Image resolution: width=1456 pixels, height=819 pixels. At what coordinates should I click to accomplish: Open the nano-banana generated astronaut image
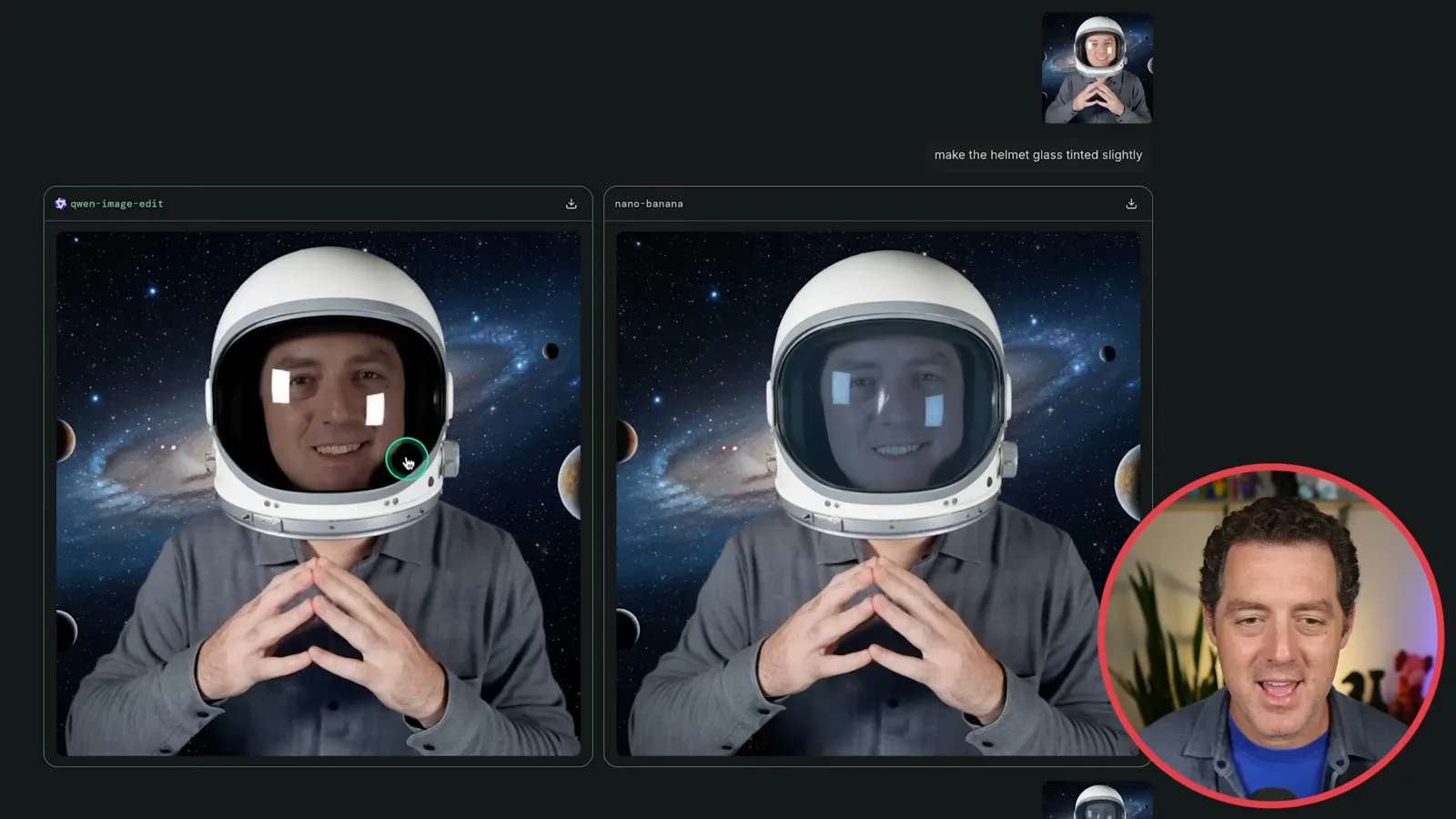(878, 493)
